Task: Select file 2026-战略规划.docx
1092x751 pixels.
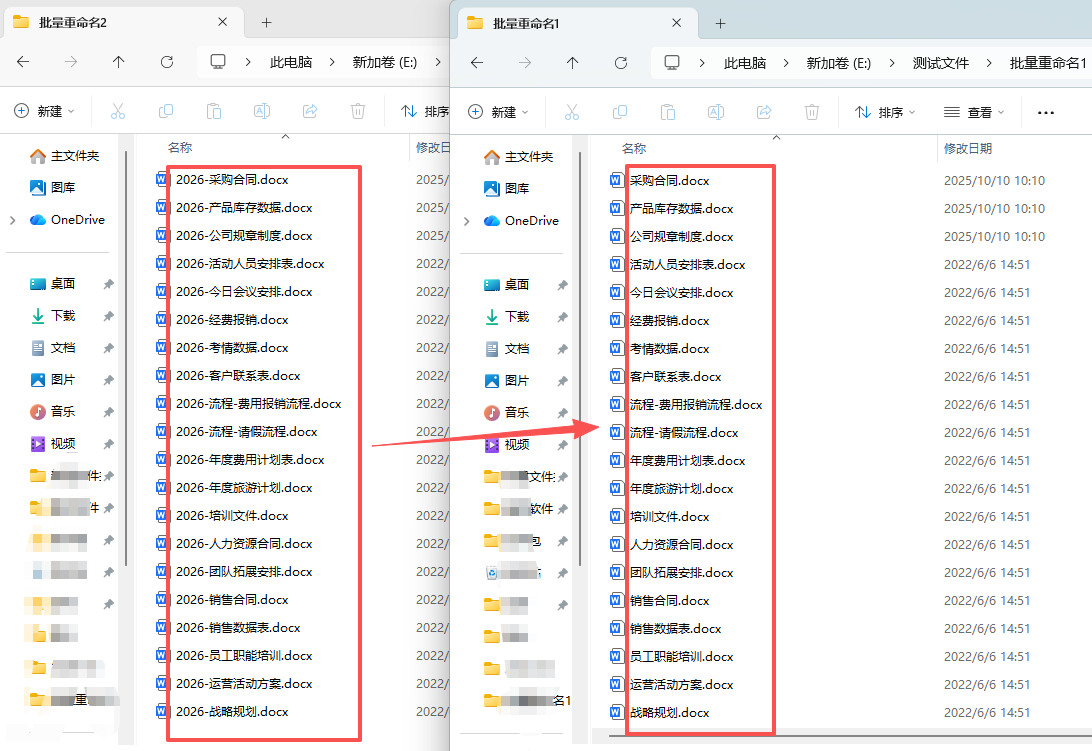Action: [232, 711]
